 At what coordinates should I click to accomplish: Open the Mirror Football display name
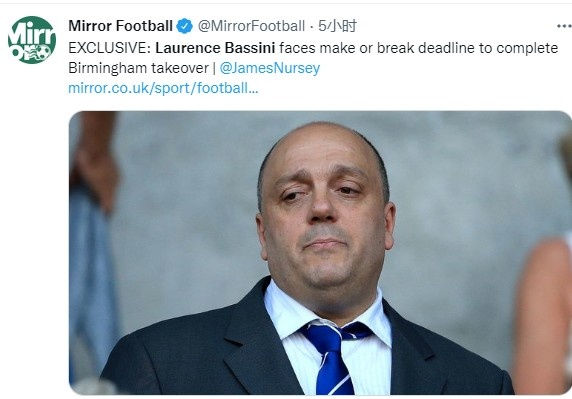(x=120, y=26)
